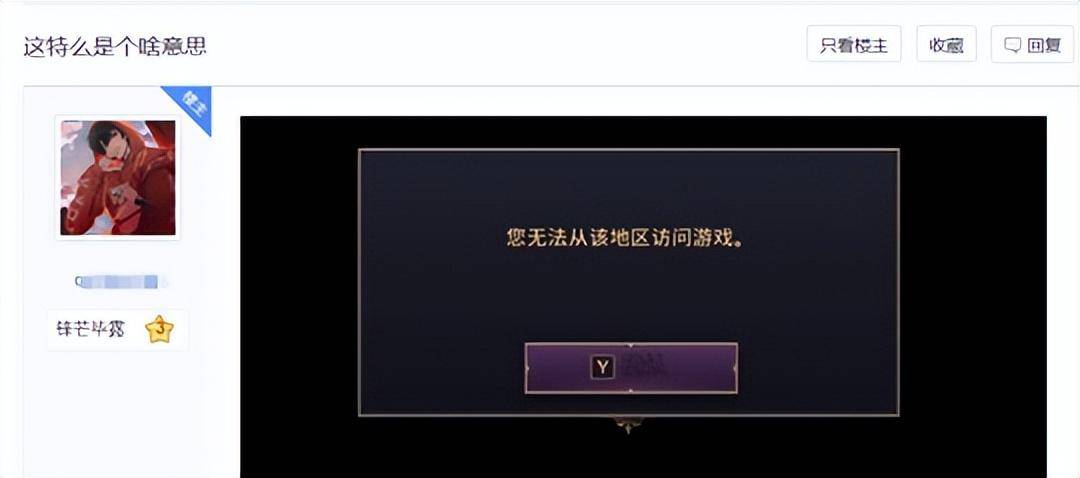Click the gold star level 3 icon

[x=160, y=330]
